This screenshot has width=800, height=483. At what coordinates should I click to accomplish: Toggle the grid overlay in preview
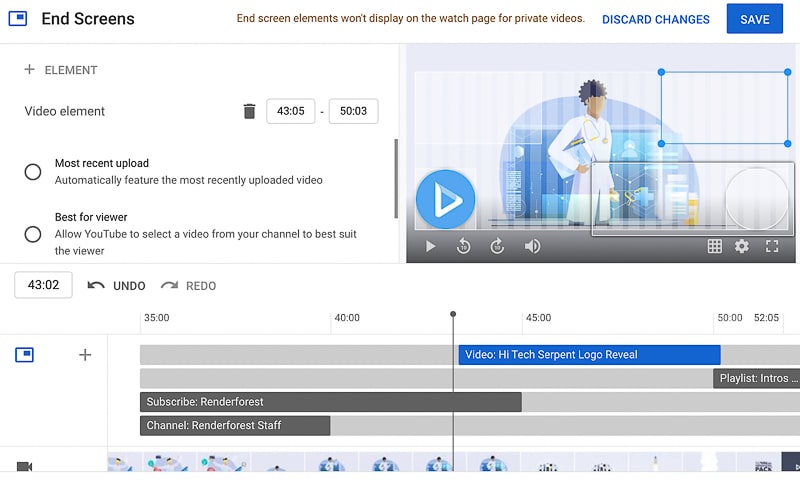click(x=714, y=246)
